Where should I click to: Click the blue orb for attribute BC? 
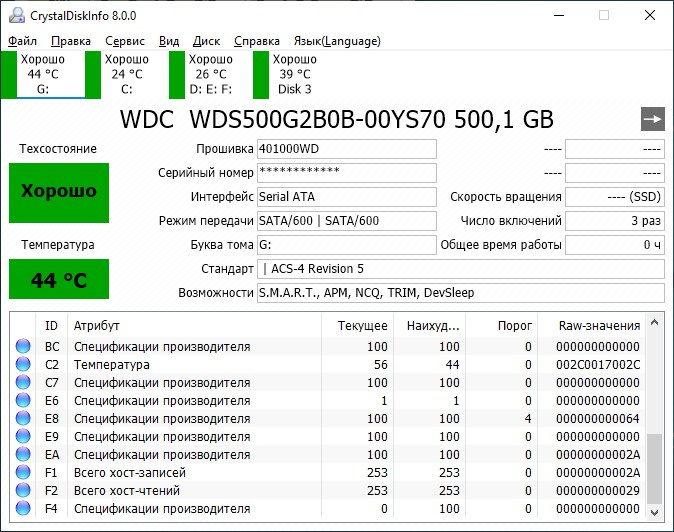(x=23, y=347)
